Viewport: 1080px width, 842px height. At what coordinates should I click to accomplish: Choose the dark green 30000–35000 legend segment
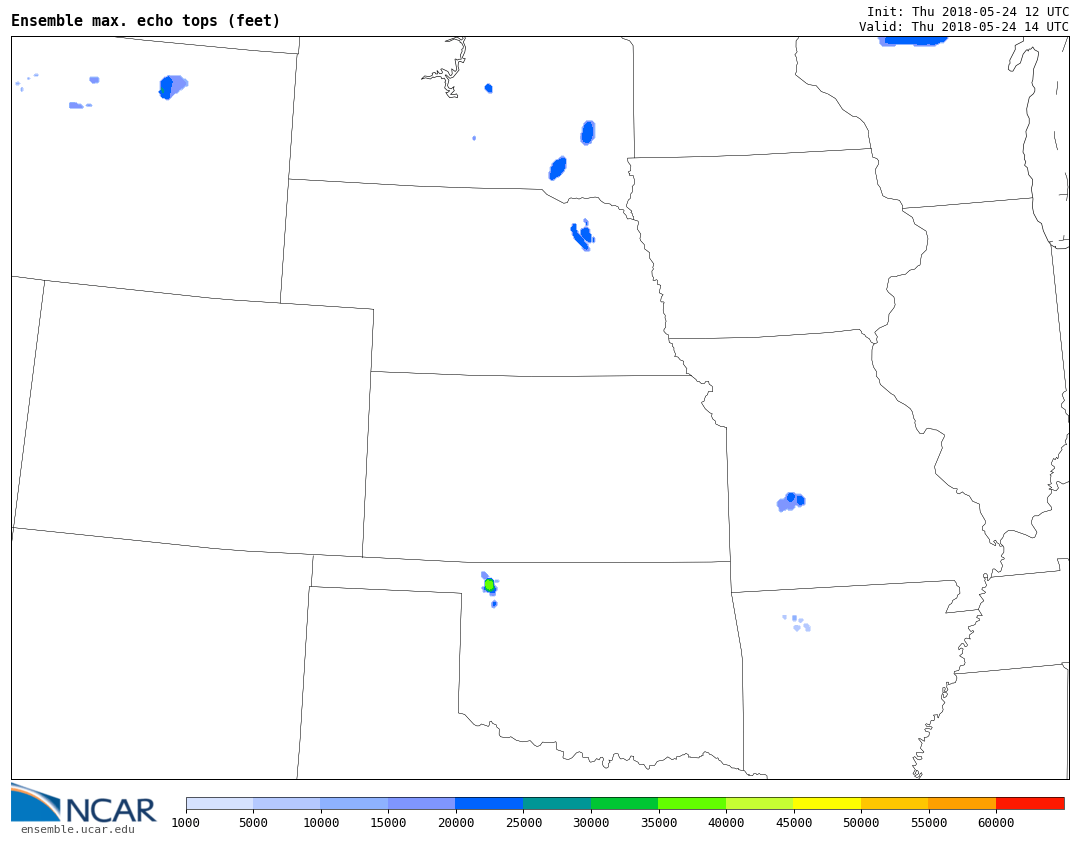(x=624, y=803)
